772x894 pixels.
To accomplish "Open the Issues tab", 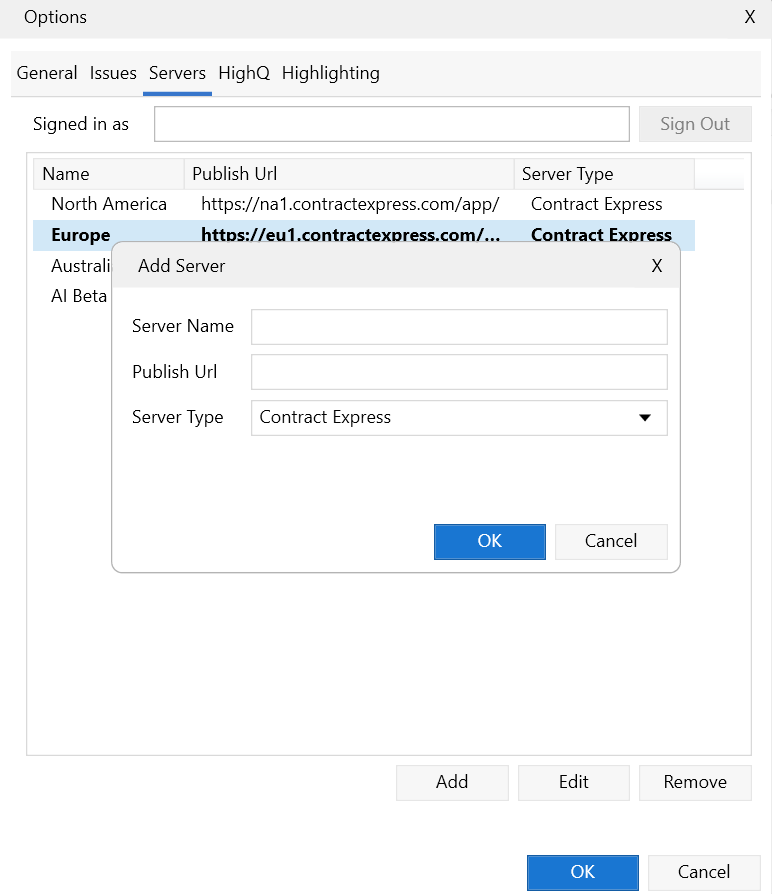I will [x=113, y=73].
